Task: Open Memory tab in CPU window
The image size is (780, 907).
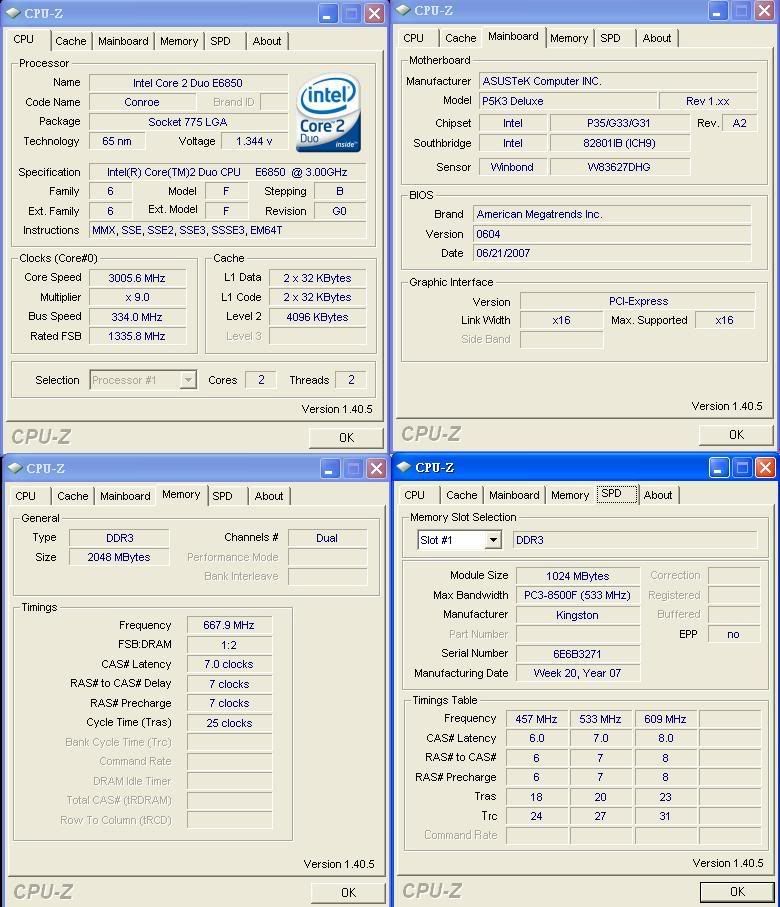Action: tap(179, 41)
